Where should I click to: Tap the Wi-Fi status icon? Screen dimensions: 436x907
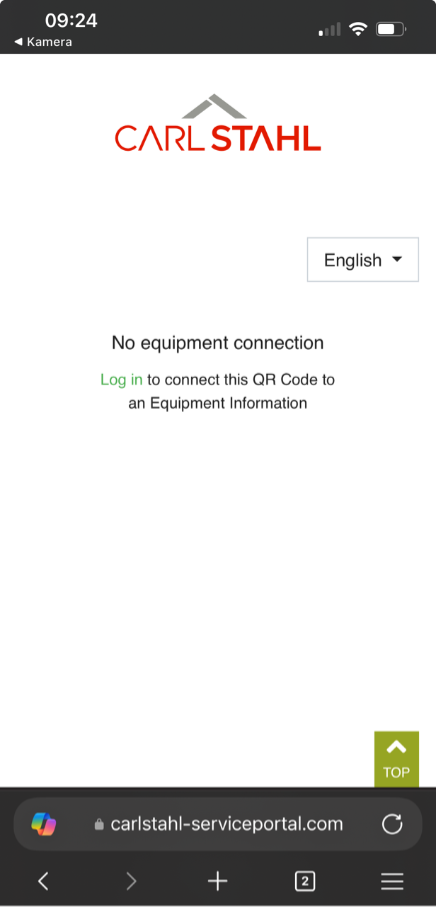click(359, 29)
